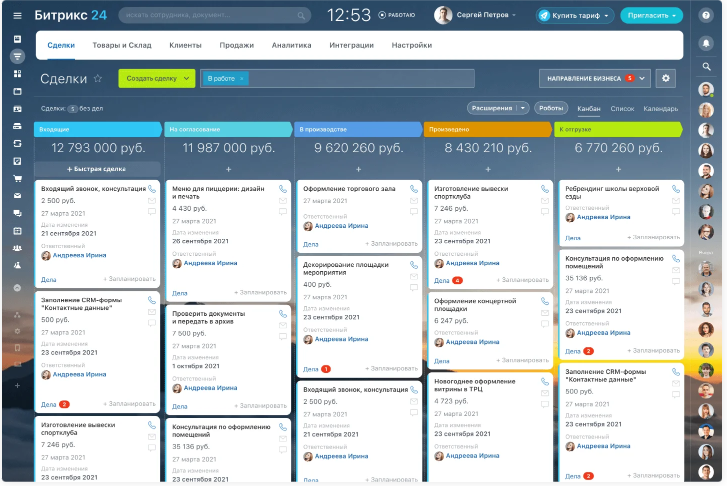The image size is (727, 486).
Task: Open the chat bubbles icon in left sidebar
Action: tap(17, 213)
